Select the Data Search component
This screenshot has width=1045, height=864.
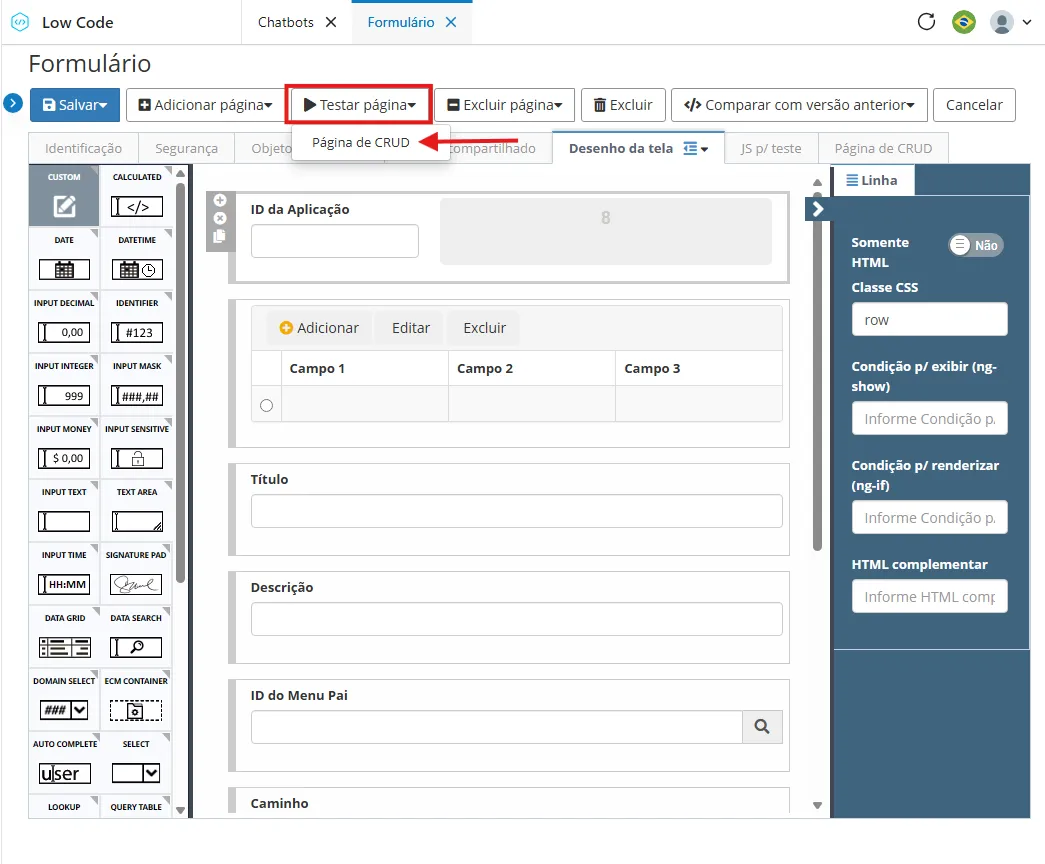137,637
